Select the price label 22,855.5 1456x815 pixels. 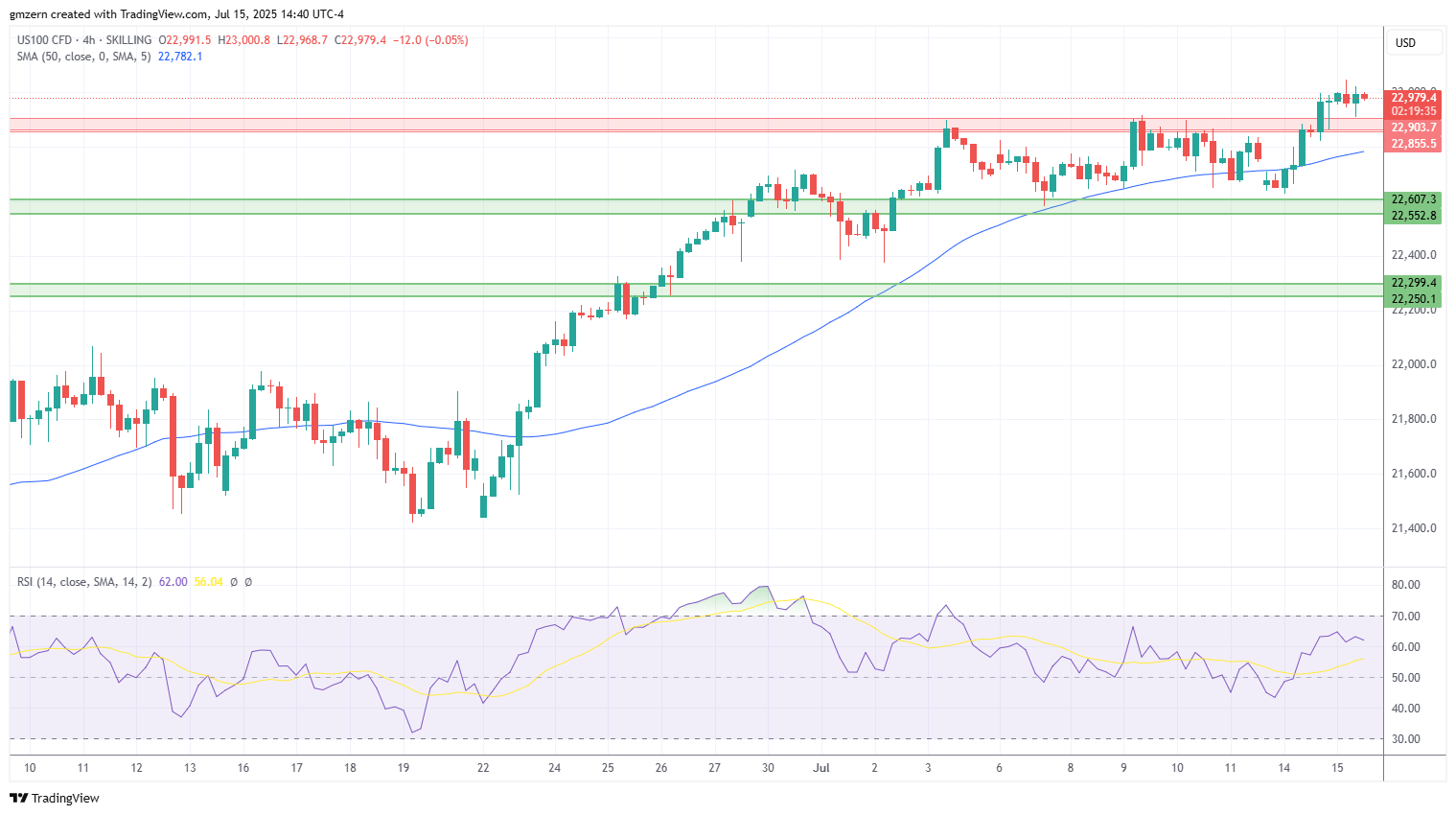click(1414, 144)
